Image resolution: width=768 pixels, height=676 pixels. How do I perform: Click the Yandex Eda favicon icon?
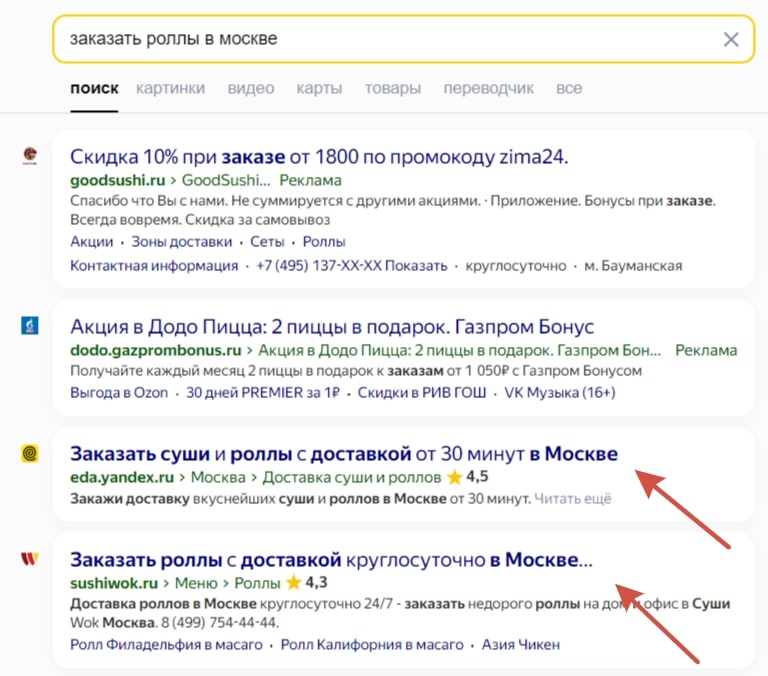coord(30,454)
